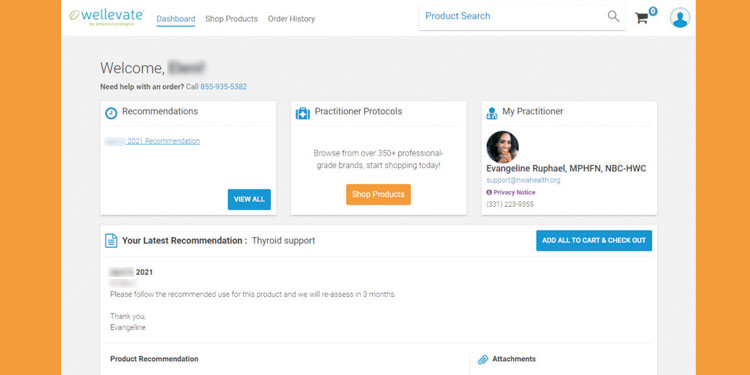Click the practitioner name Evangeline Ruphael

[566, 169]
